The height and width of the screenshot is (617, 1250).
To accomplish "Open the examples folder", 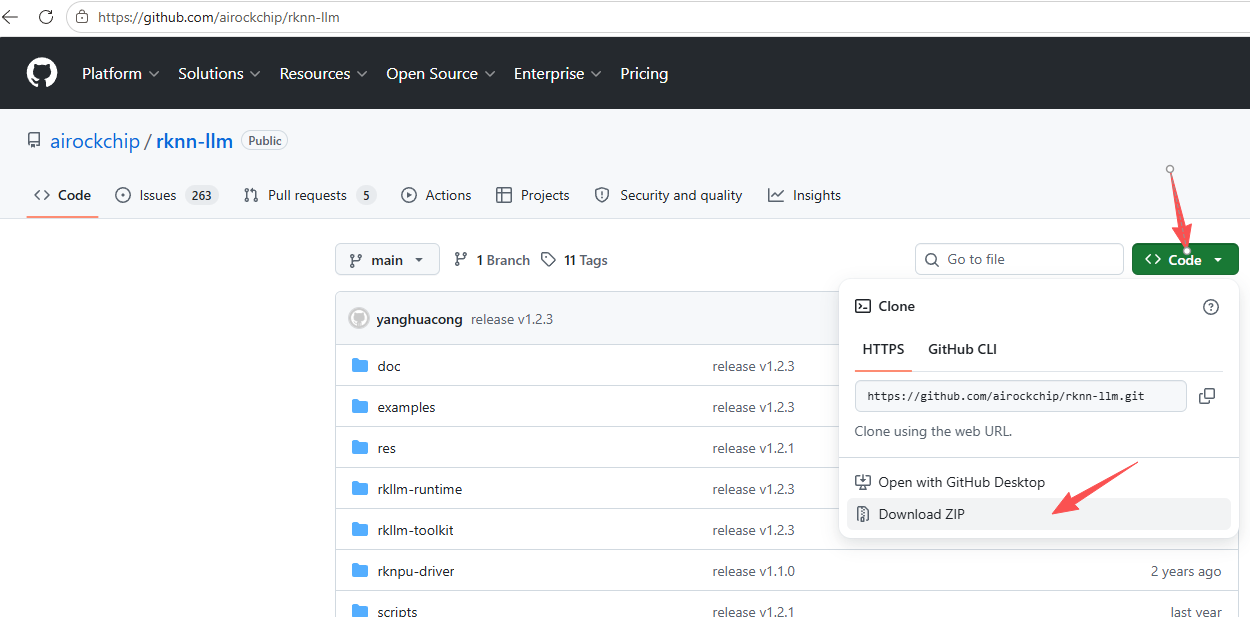I will click(x=406, y=407).
